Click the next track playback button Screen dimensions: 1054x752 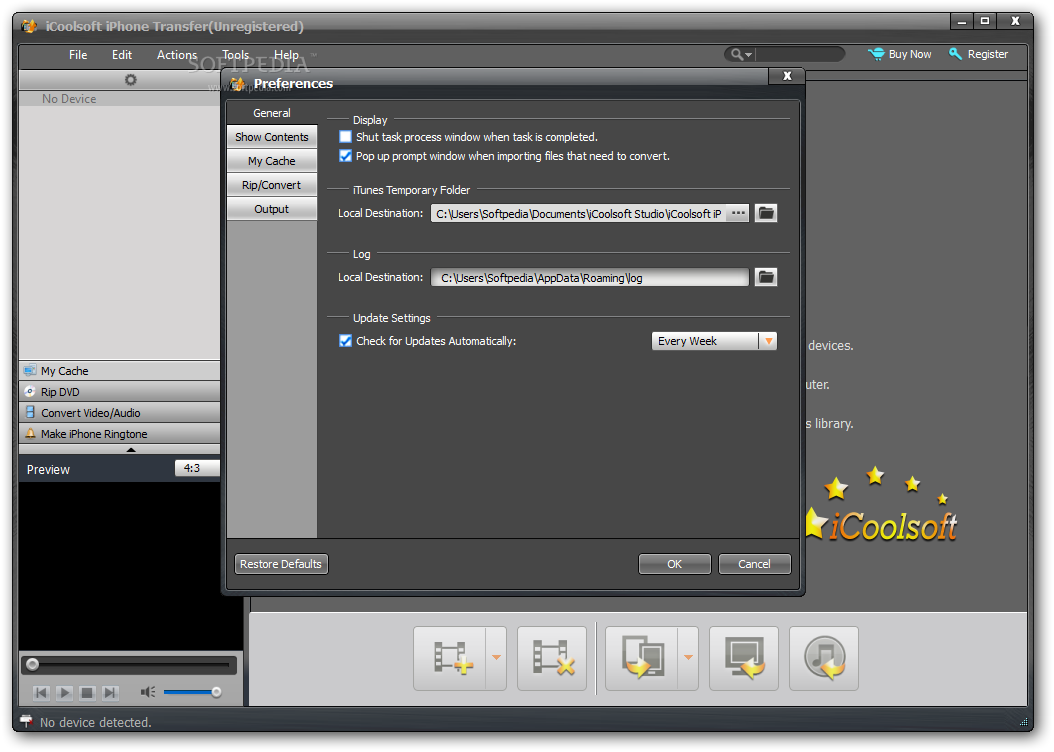[x=110, y=692]
